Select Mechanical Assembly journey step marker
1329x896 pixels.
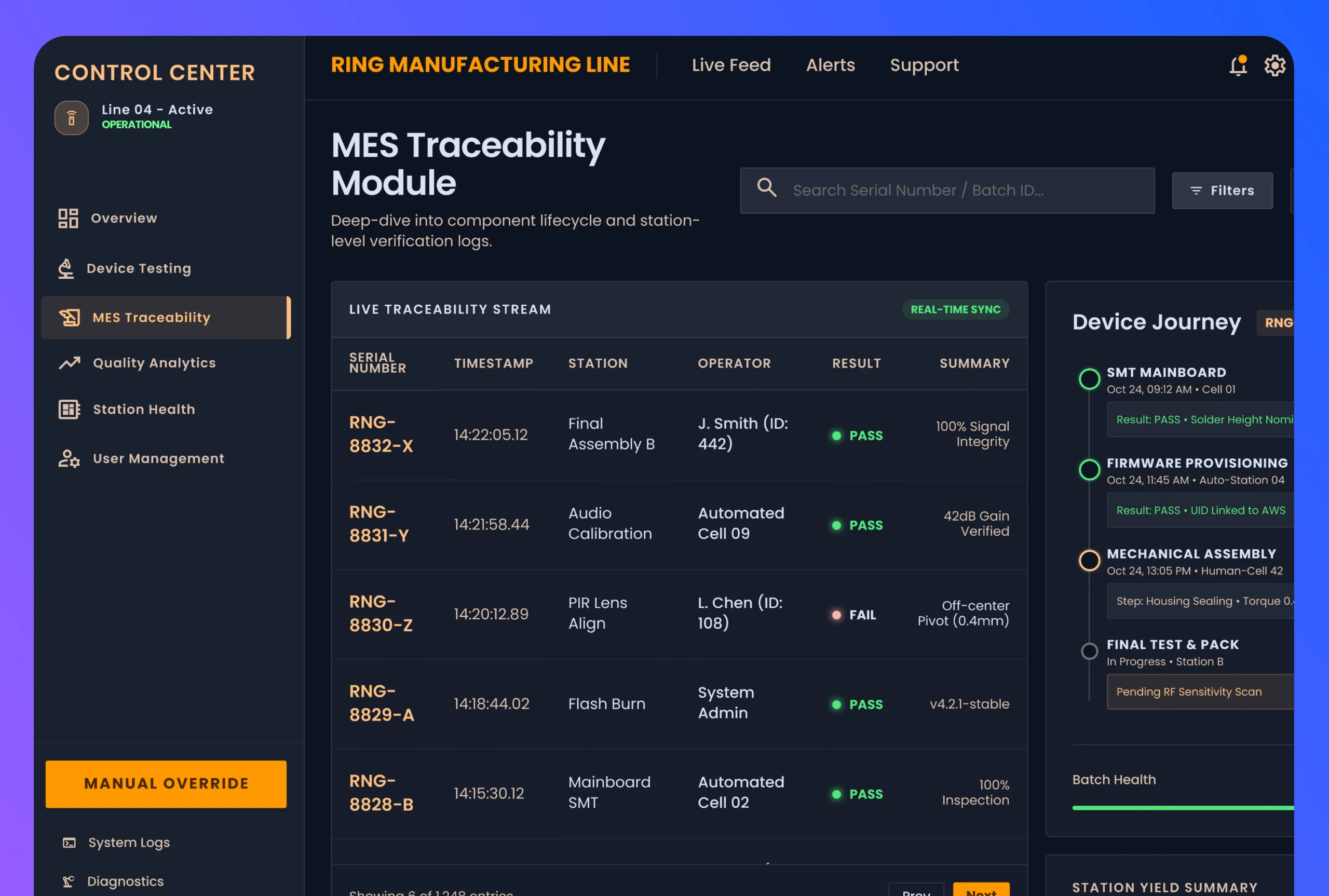coord(1089,561)
